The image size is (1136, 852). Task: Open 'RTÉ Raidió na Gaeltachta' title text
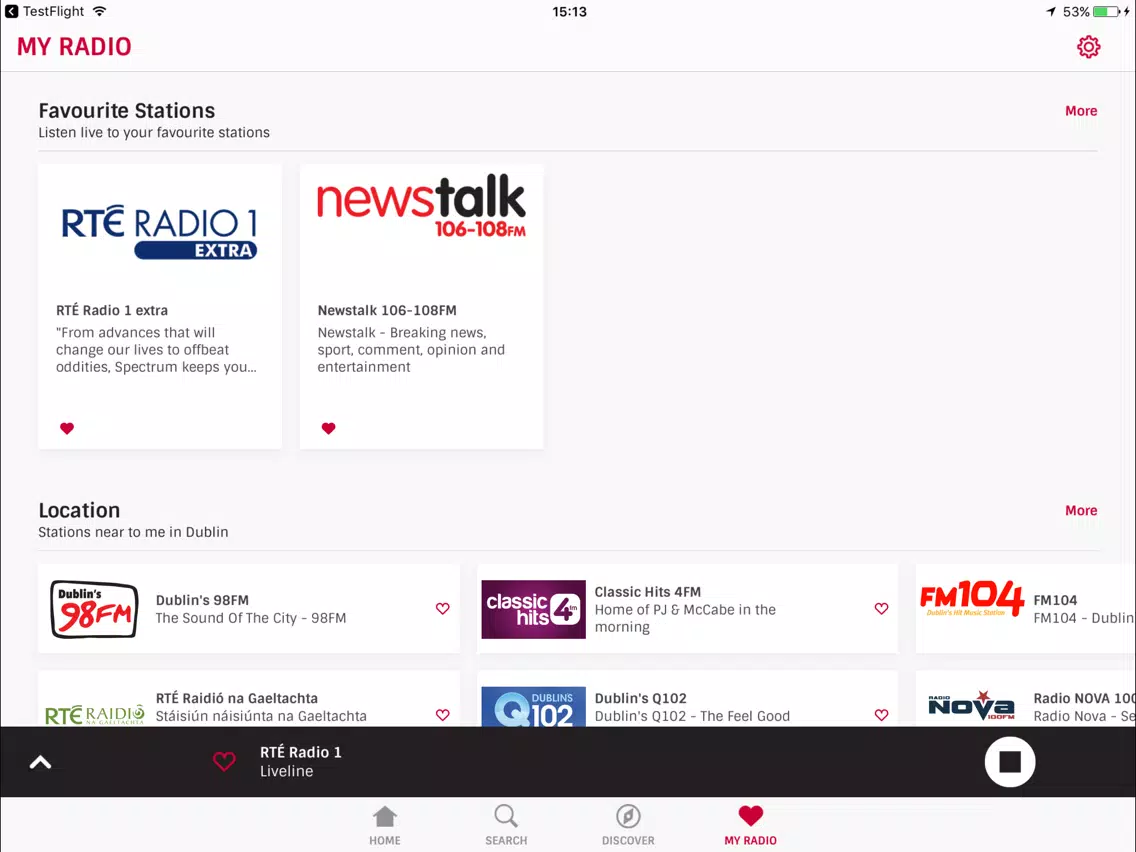[x=236, y=698]
